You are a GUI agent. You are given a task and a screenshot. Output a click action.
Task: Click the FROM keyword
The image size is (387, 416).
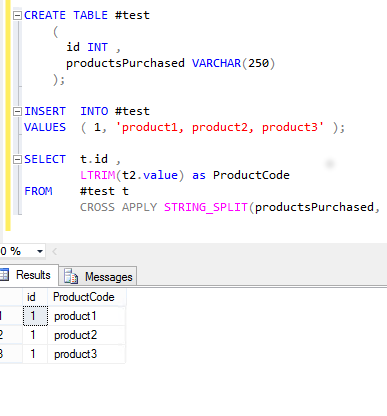pos(38,191)
